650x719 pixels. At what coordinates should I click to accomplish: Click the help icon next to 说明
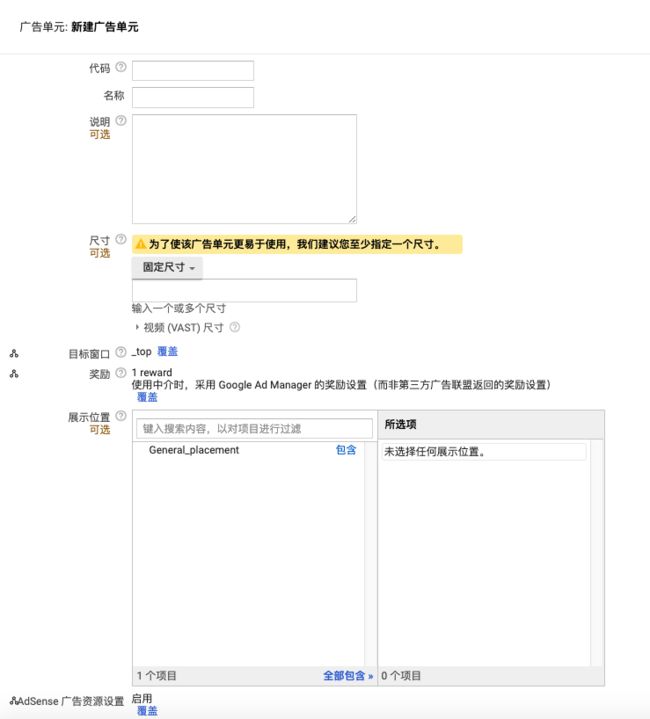click(x=121, y=121)
